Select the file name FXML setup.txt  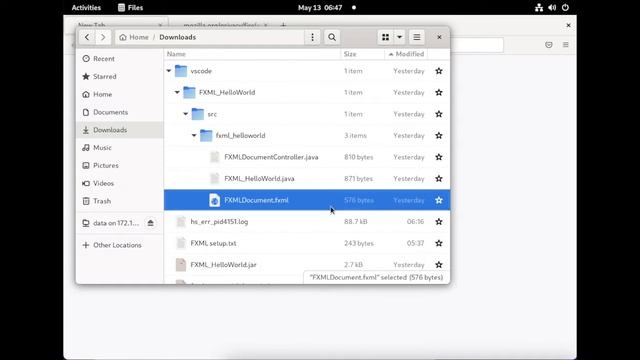(x=213, y=243)
